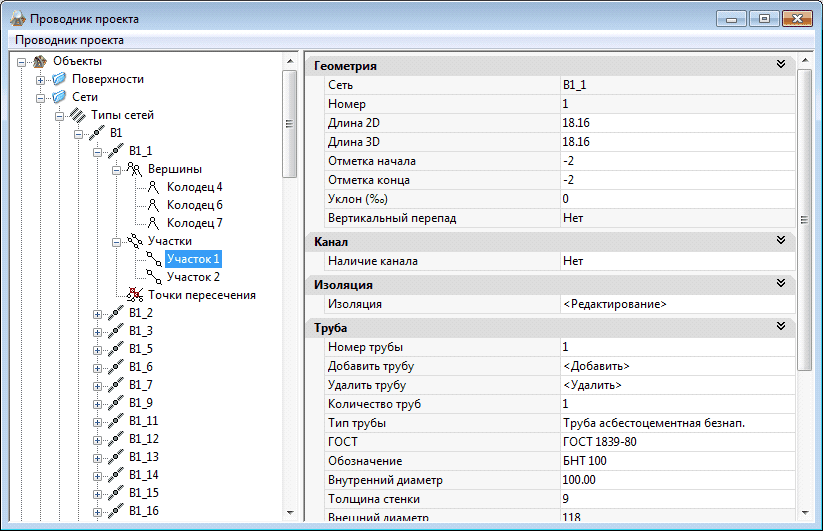Collapse the Вершины node

coord(116,170)
